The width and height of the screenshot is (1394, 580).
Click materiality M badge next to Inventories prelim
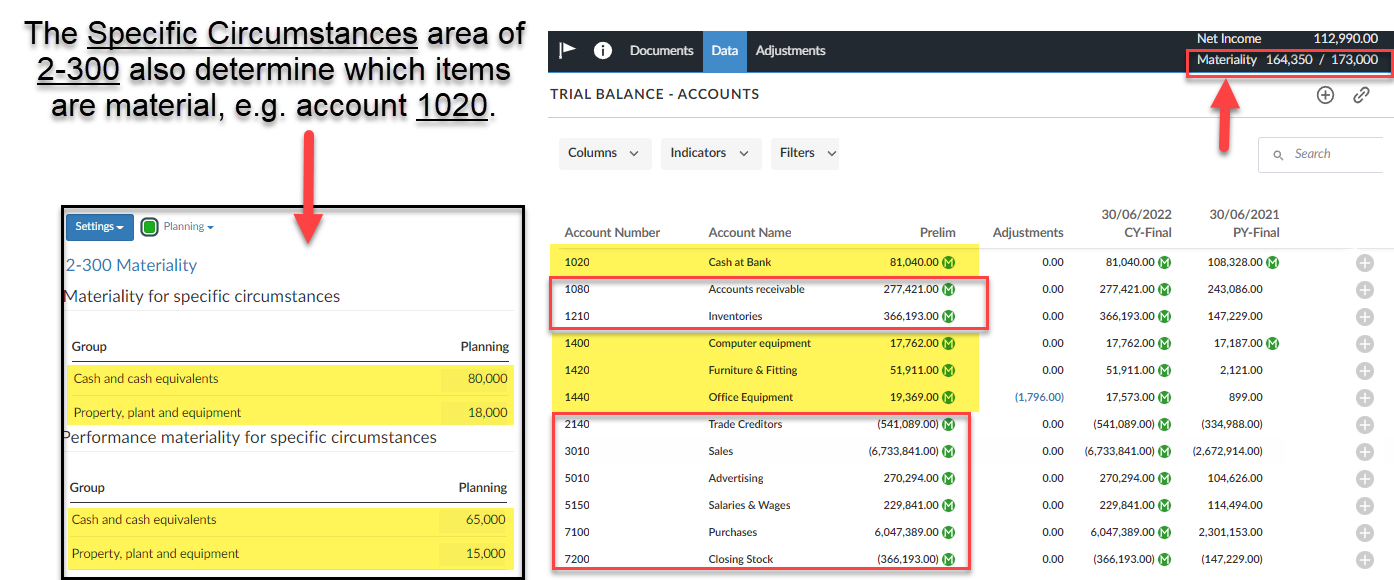click(x=949, y=316)
